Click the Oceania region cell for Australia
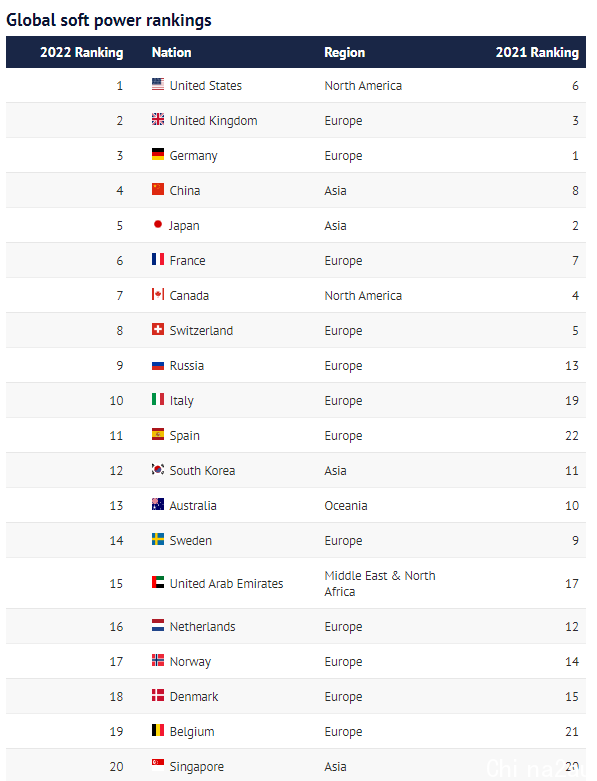Screen dimensions: 597x781 [346, 506]
